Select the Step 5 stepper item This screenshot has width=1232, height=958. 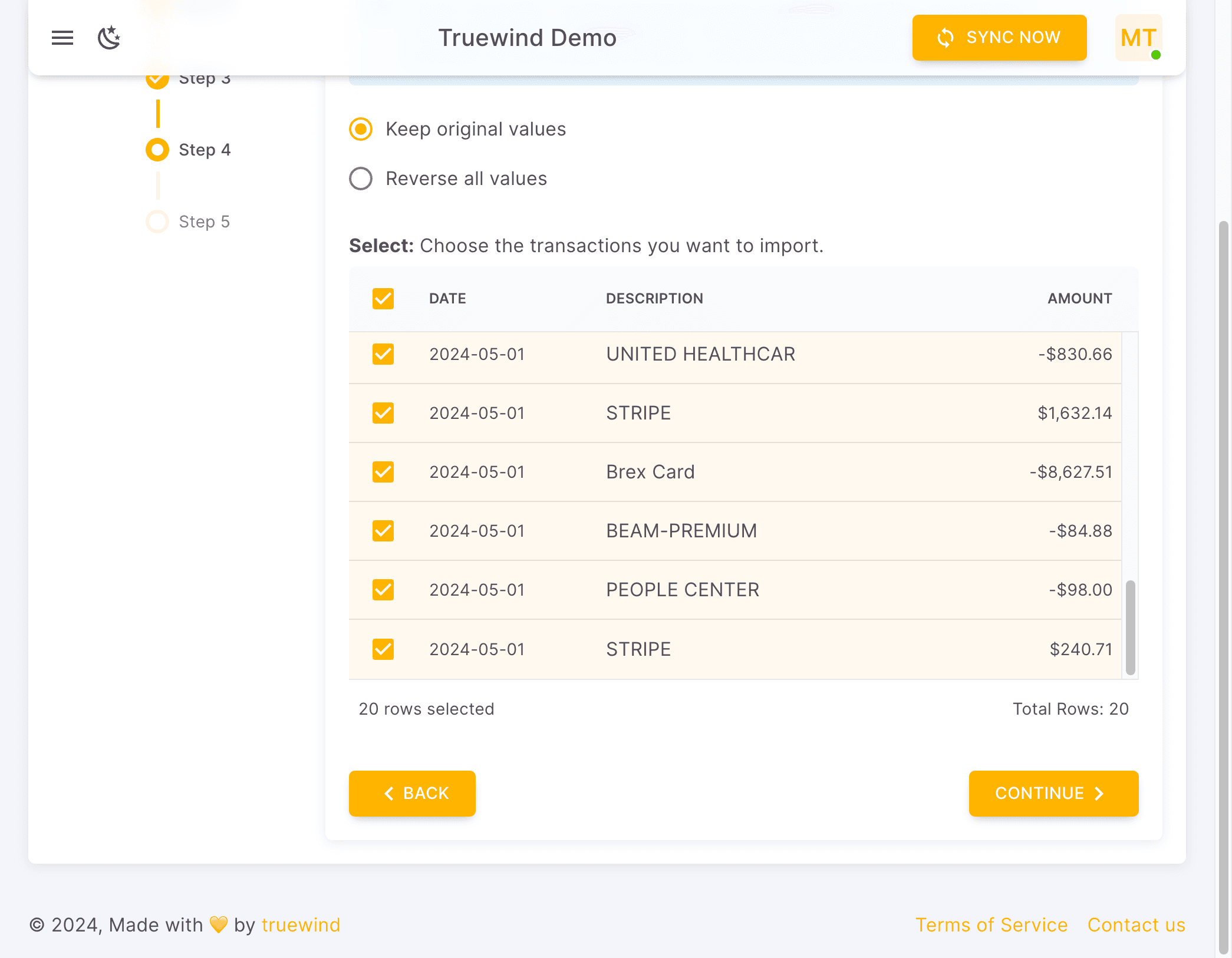[x=157, y=221]
